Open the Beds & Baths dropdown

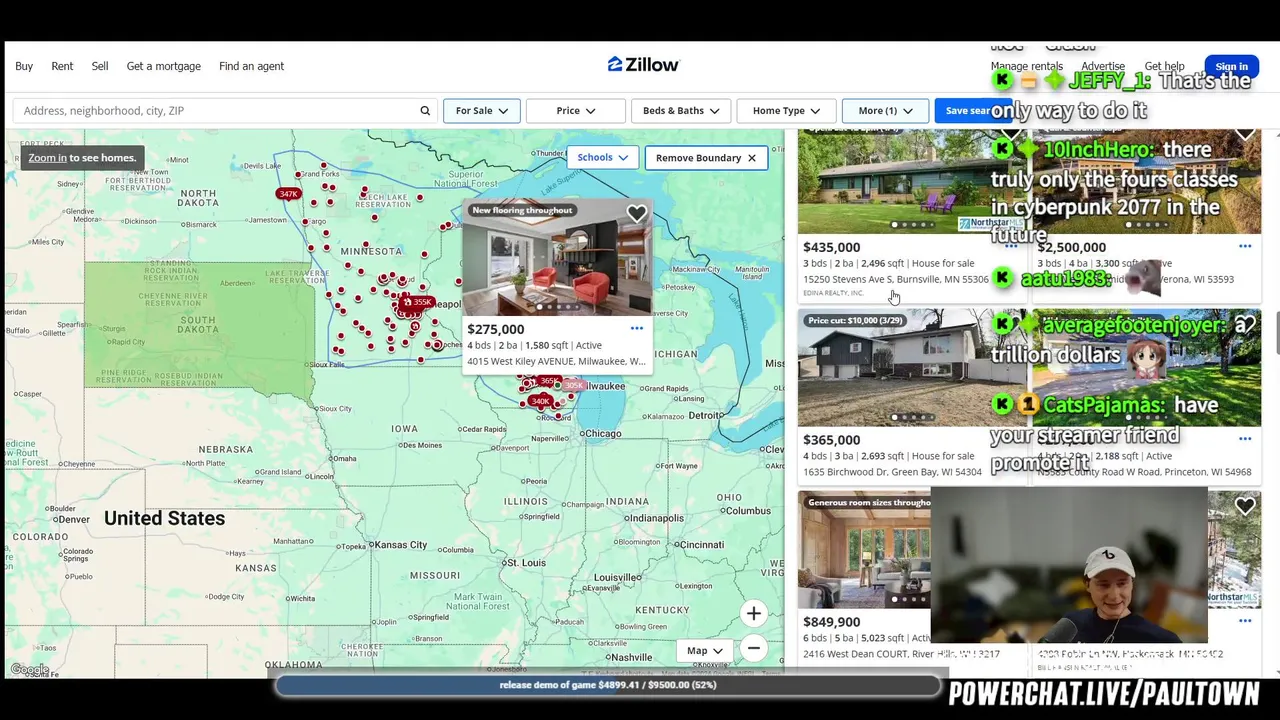point(681,111)
